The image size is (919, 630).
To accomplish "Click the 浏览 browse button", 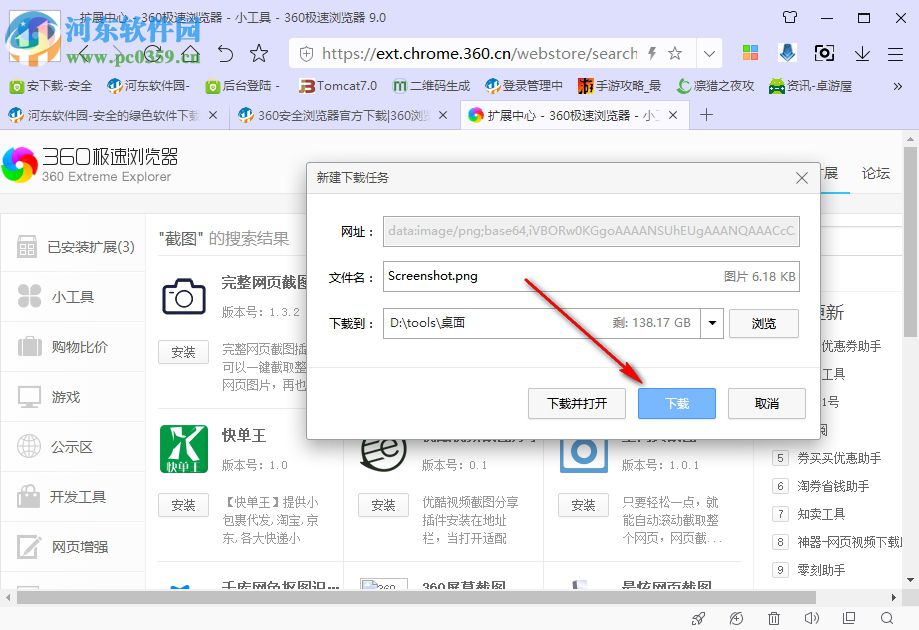I will coord(763,322).
